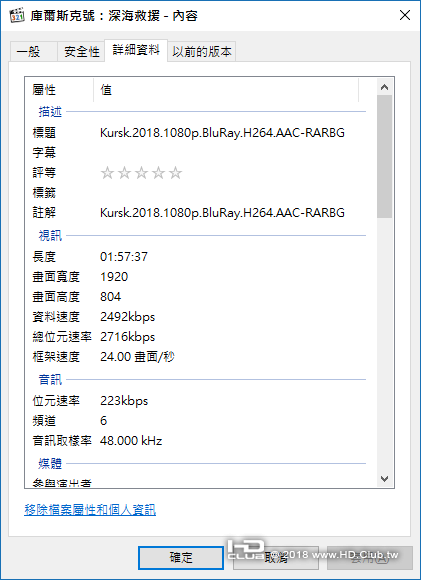Image resolution: width=421 pixels, height=580 pixels.
Task: Go to the 以前的版本 tab
Action: (x=202, y=52)
